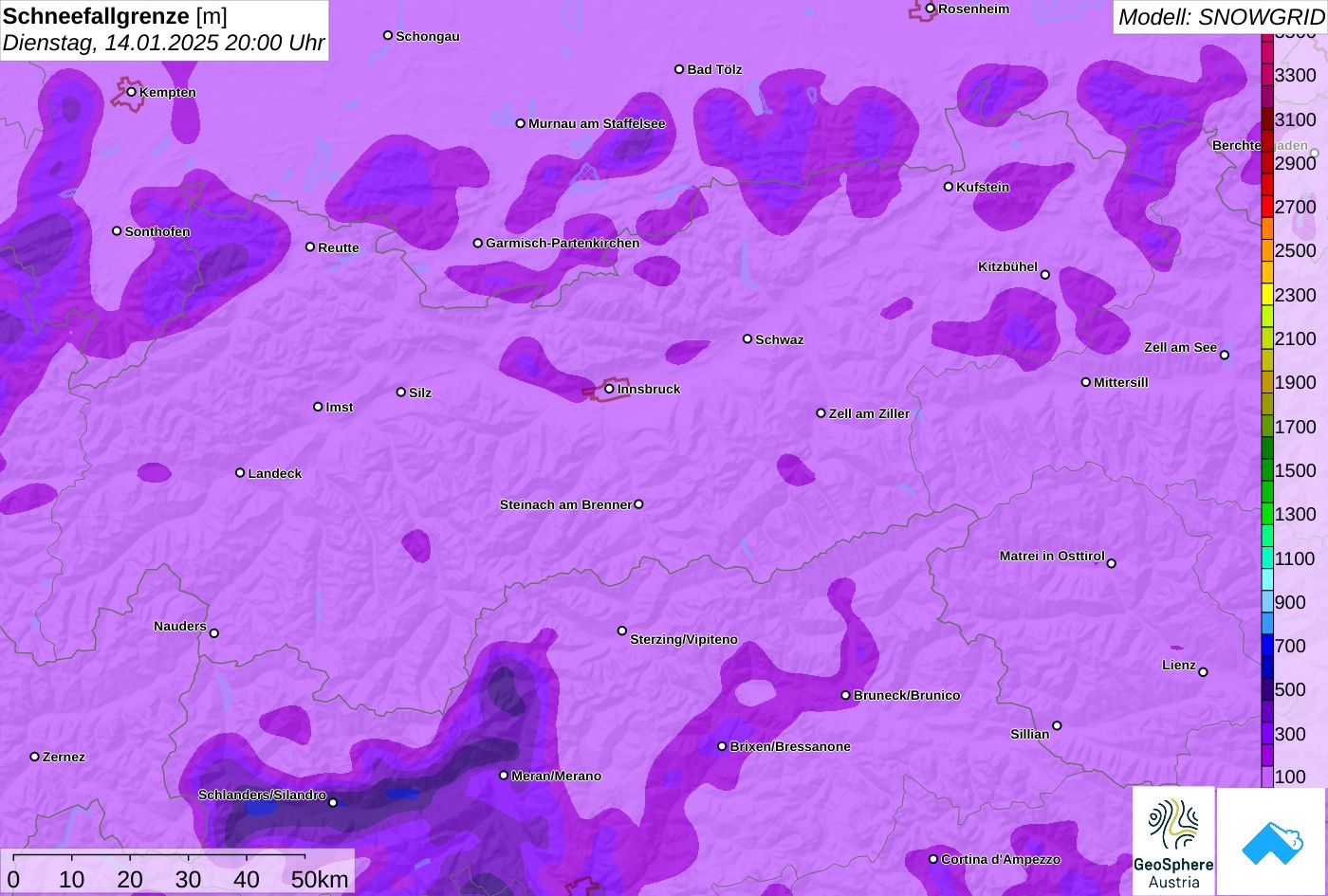
Task: Select the Zell am See marker
Action: [x=1225, y=356]
